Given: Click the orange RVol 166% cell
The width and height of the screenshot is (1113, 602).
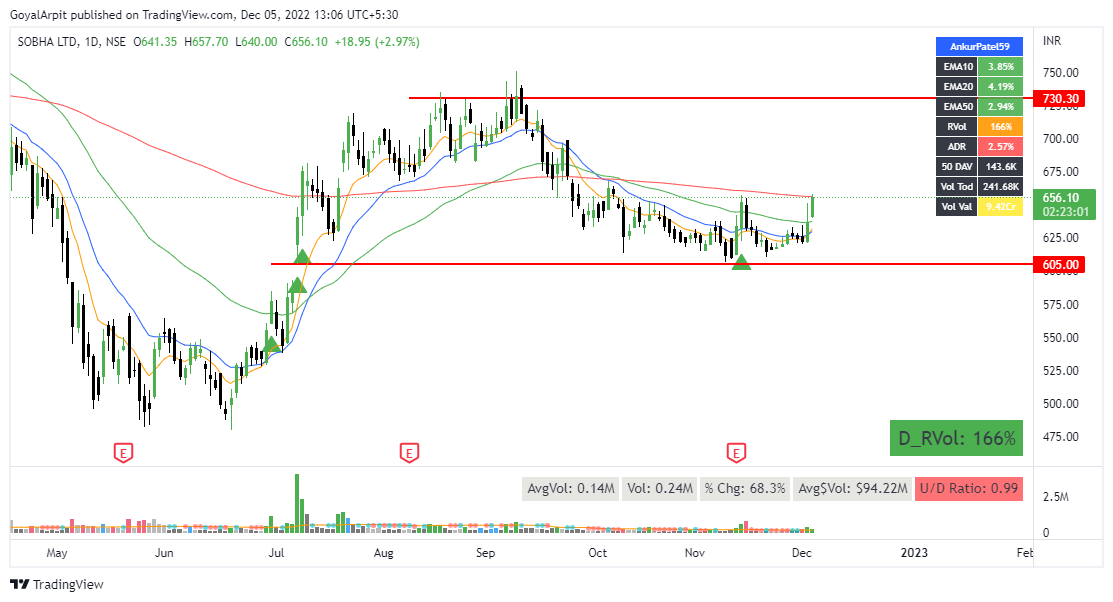Looking at the screenshot, I should pos(1001,126).
